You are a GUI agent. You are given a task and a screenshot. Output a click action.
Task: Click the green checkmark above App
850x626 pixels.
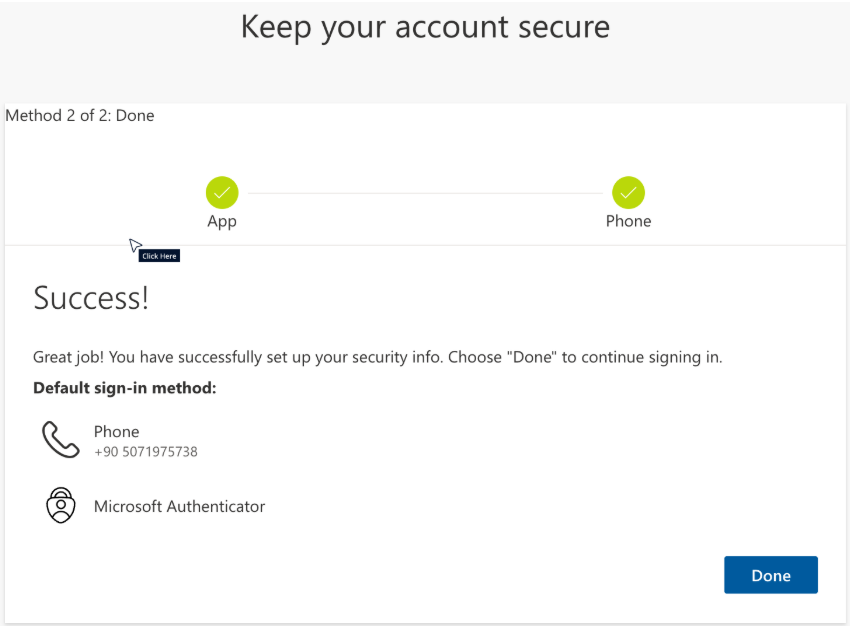point(222,192)
